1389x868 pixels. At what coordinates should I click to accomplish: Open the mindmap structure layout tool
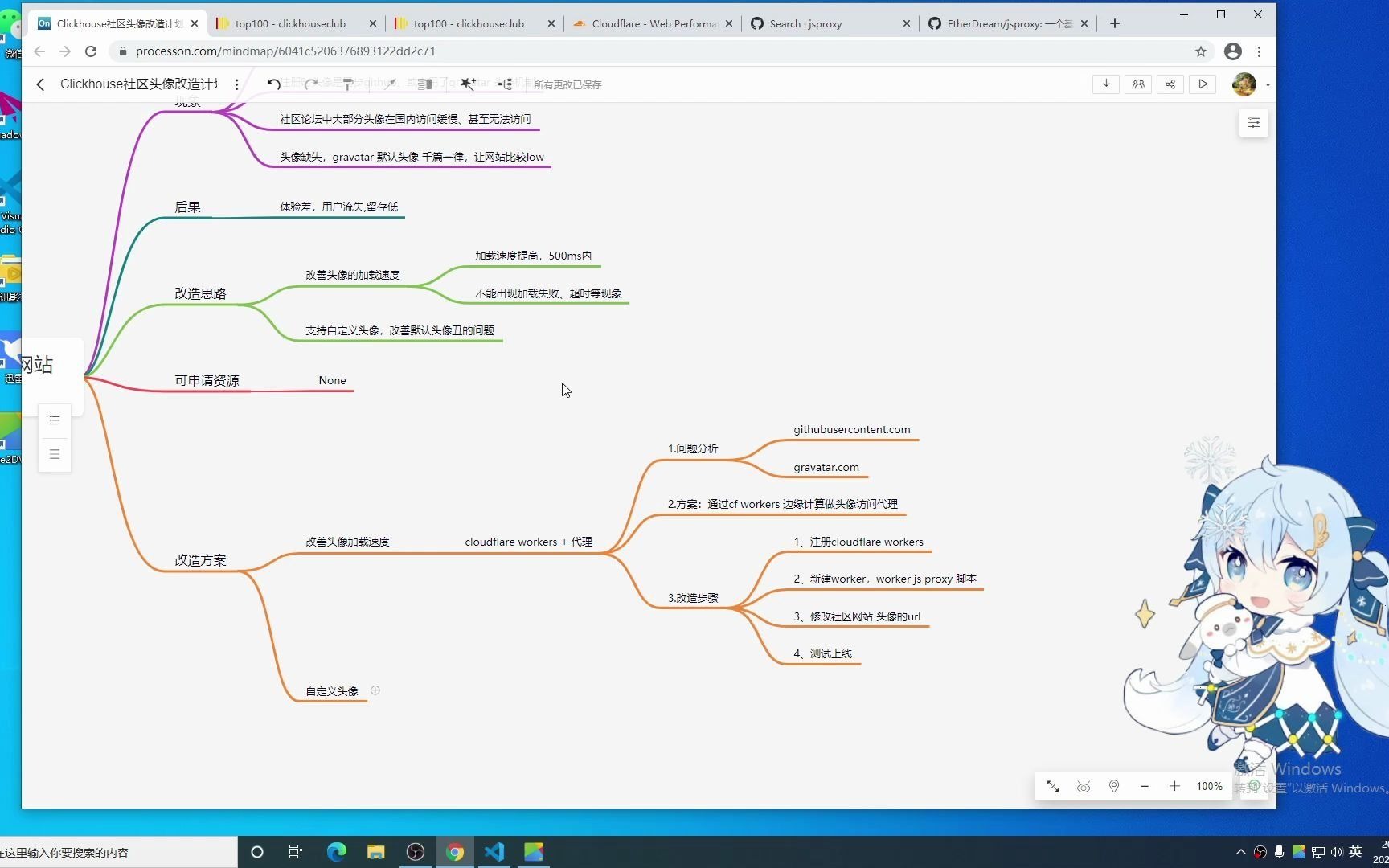pos(505,84)
